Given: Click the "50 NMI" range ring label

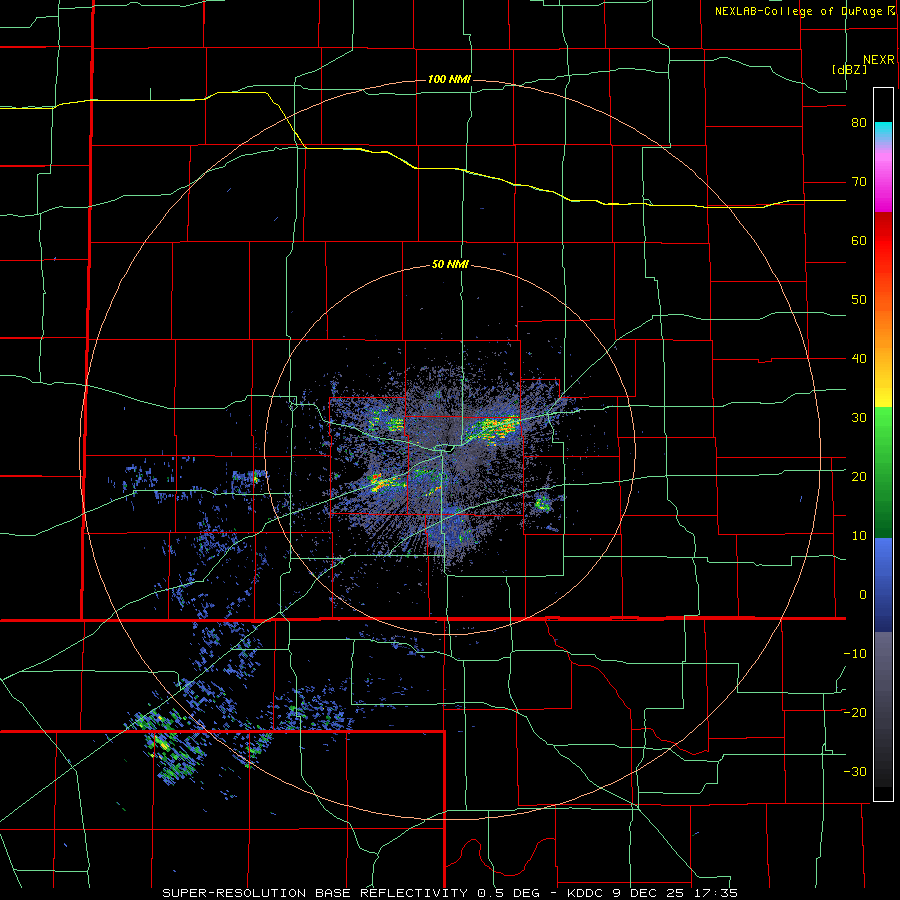Looking at the screenshot, I should [450, 265].
